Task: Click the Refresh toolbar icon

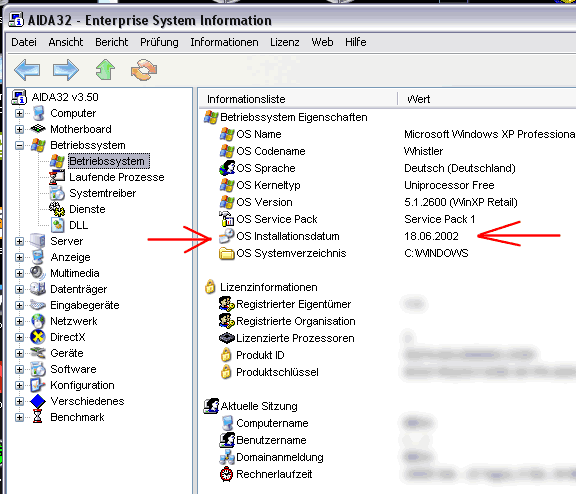Action: pyautogui.click(x=144, y=70)
